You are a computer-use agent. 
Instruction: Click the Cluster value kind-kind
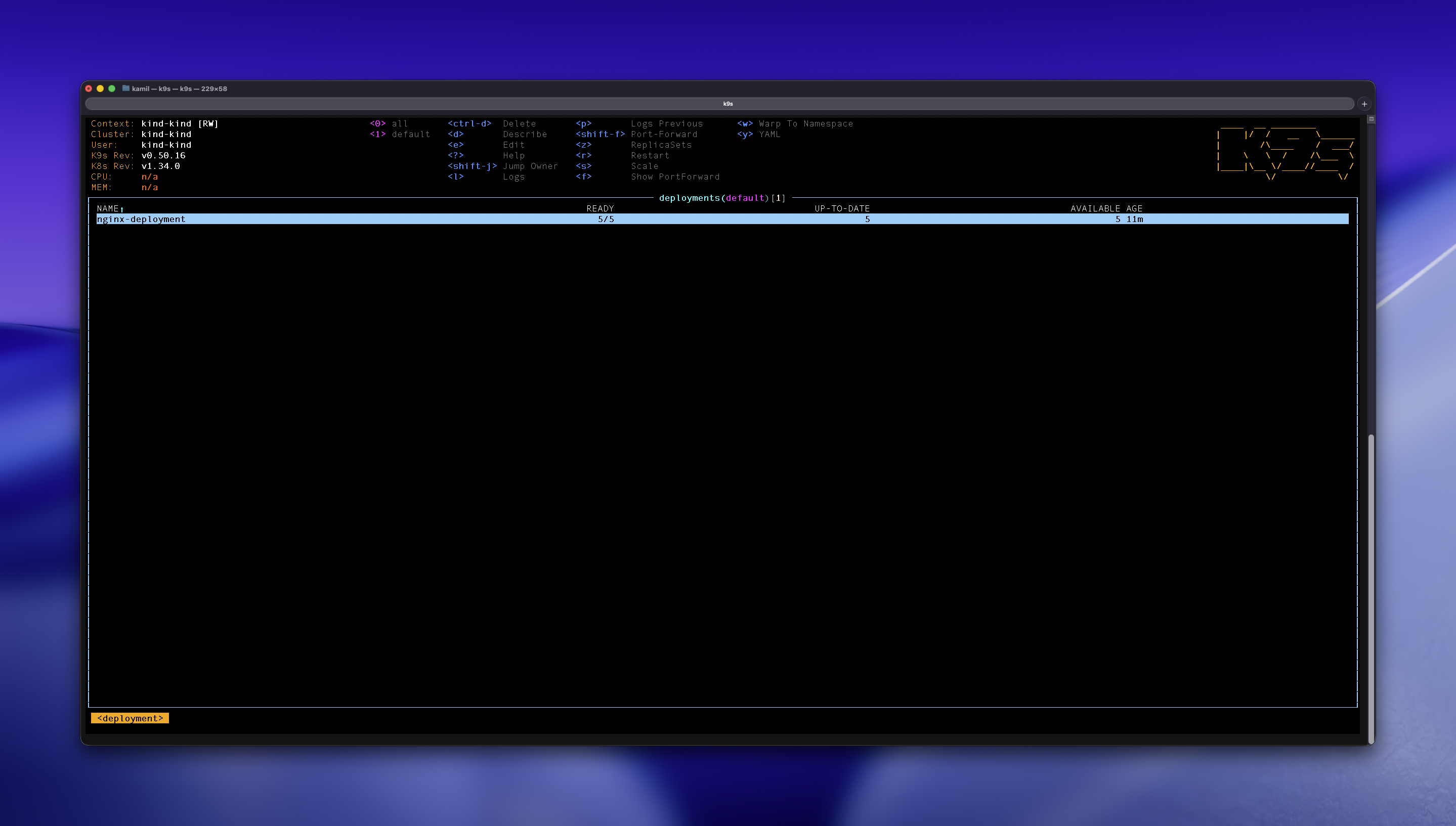coord(166,135)
